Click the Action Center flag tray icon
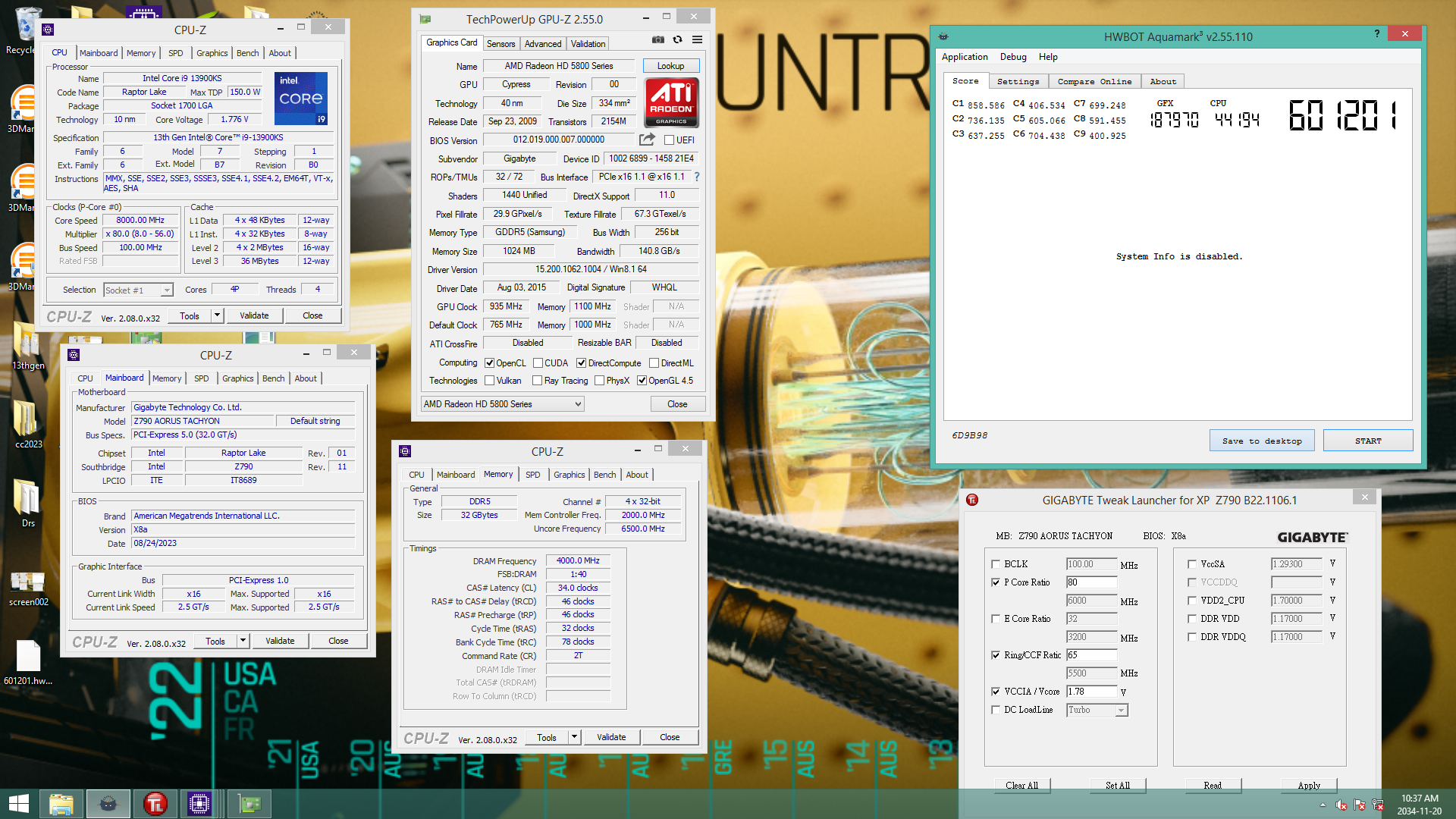The height and width of the screenshot is (819, 1456). (x=1359, y=805)
